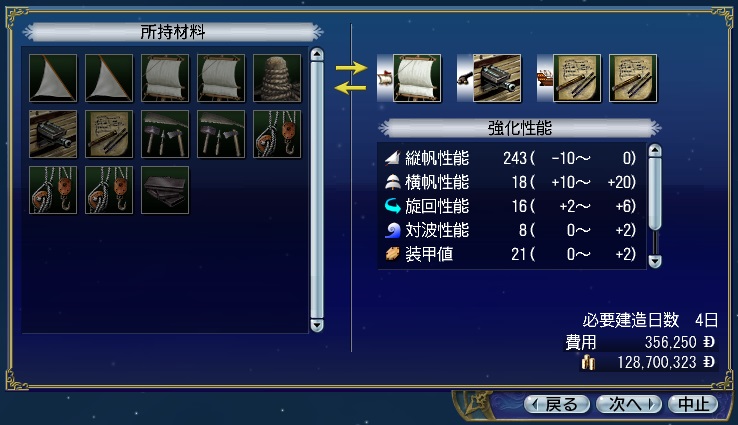The height and width of the screenshot is (425, 738).
Task: Click the 戻る back button
Action: tap(557, 404)
